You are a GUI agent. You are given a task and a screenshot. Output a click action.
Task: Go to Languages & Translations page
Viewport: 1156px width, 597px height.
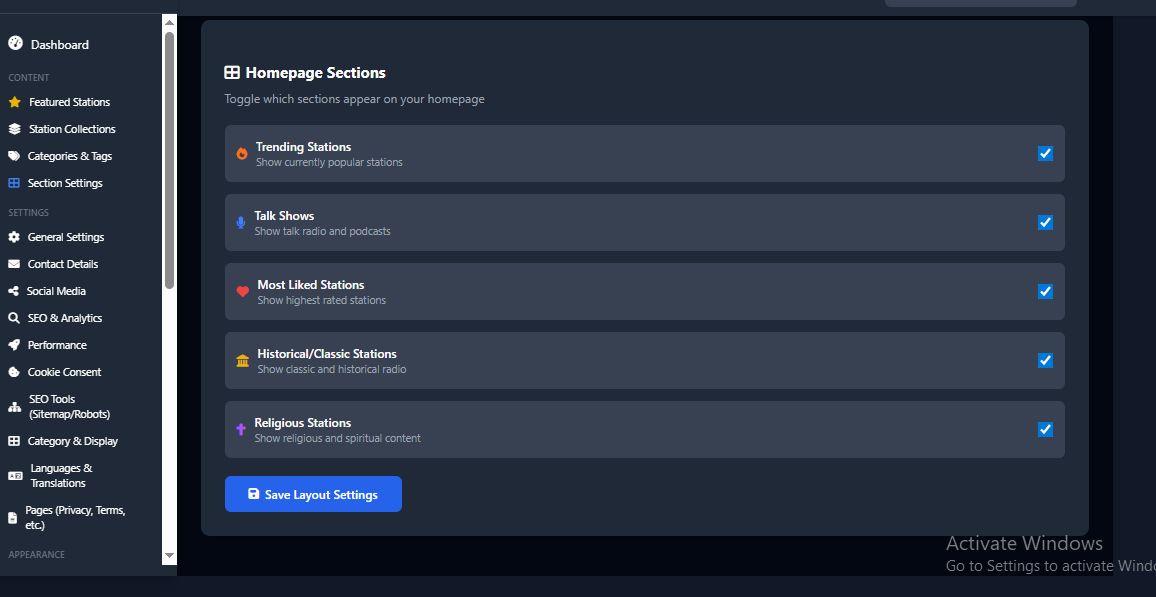pyautogui.click(x=61, y=475)
